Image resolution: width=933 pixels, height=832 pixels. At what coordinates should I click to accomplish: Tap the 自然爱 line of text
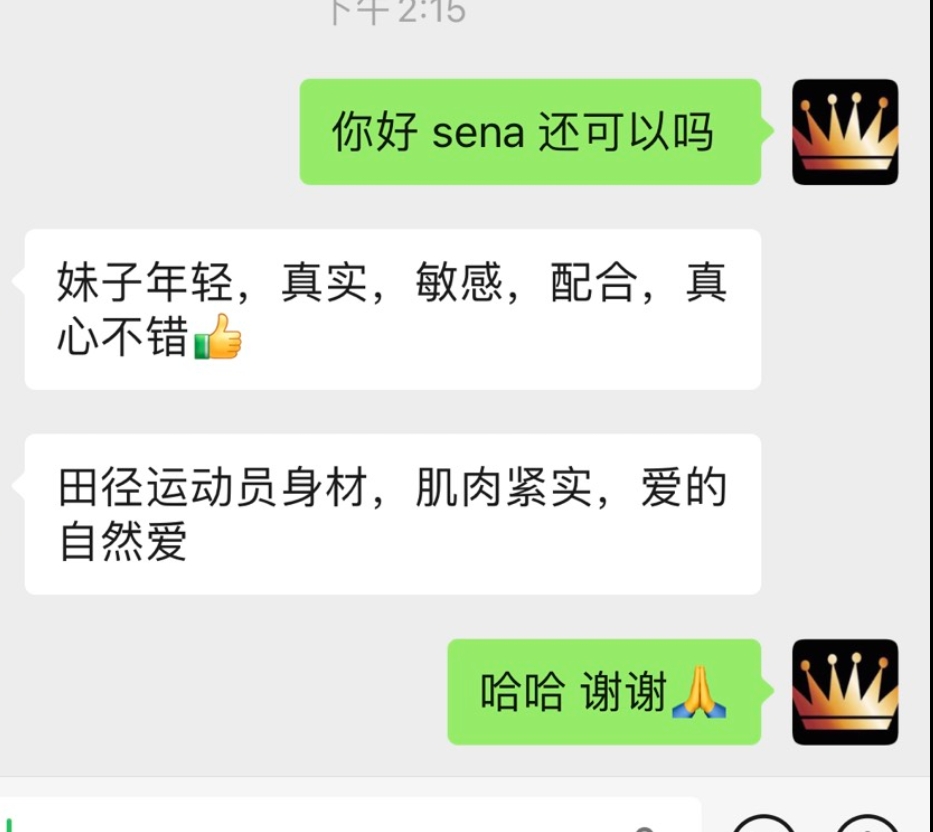123,540
